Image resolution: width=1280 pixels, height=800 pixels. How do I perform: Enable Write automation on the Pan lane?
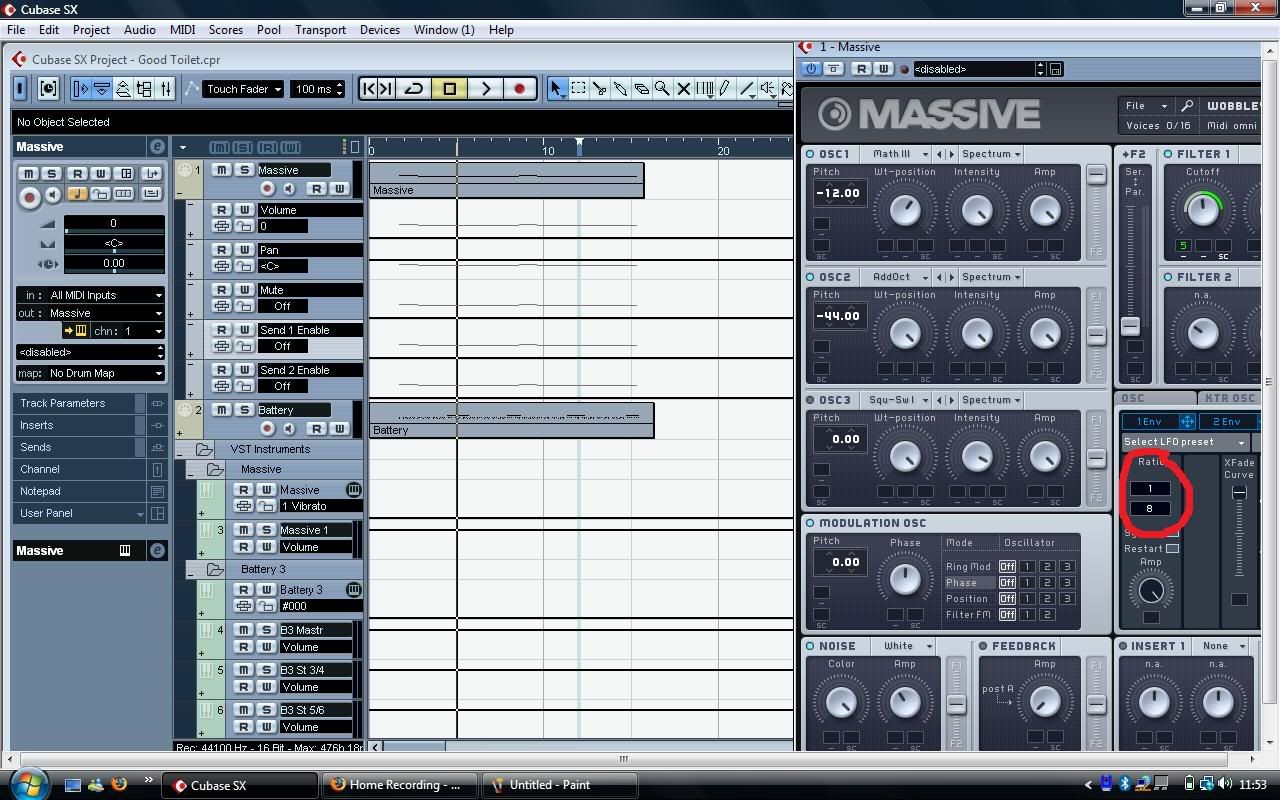(244, 250)
